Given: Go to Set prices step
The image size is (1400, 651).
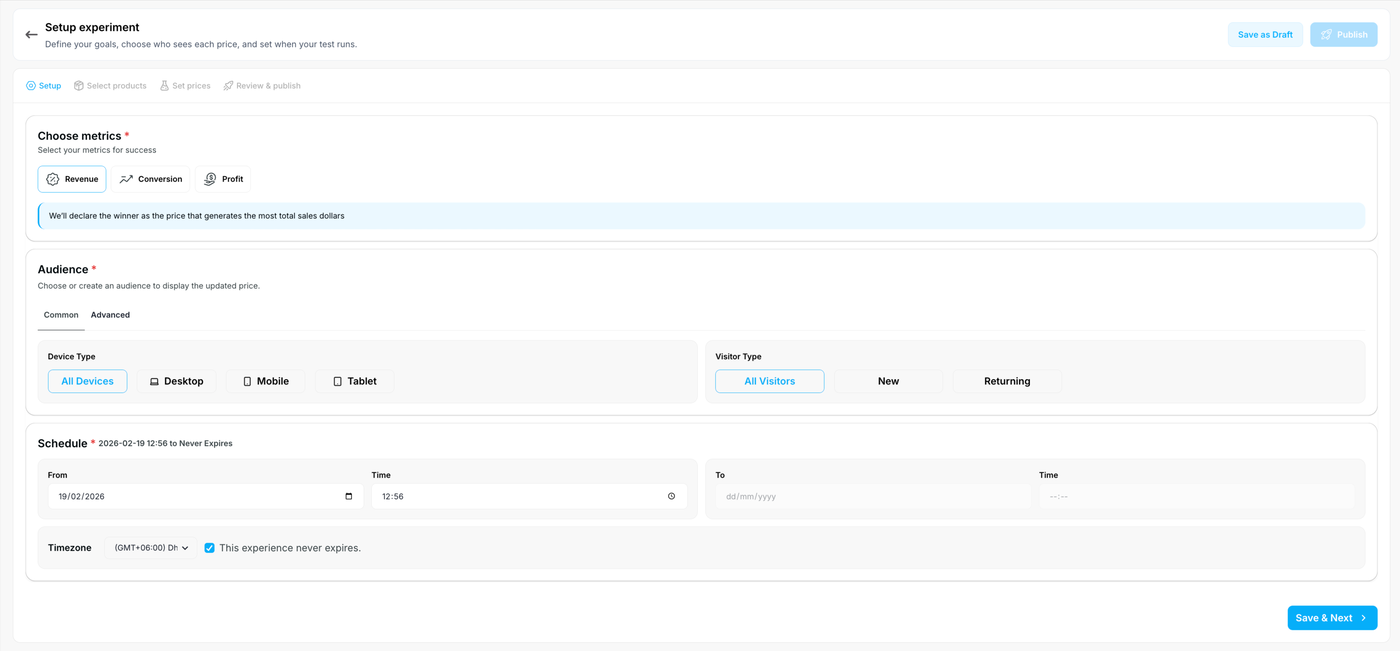Looking at the screenshot, I should pyautogui.click(x=185, y=86).
